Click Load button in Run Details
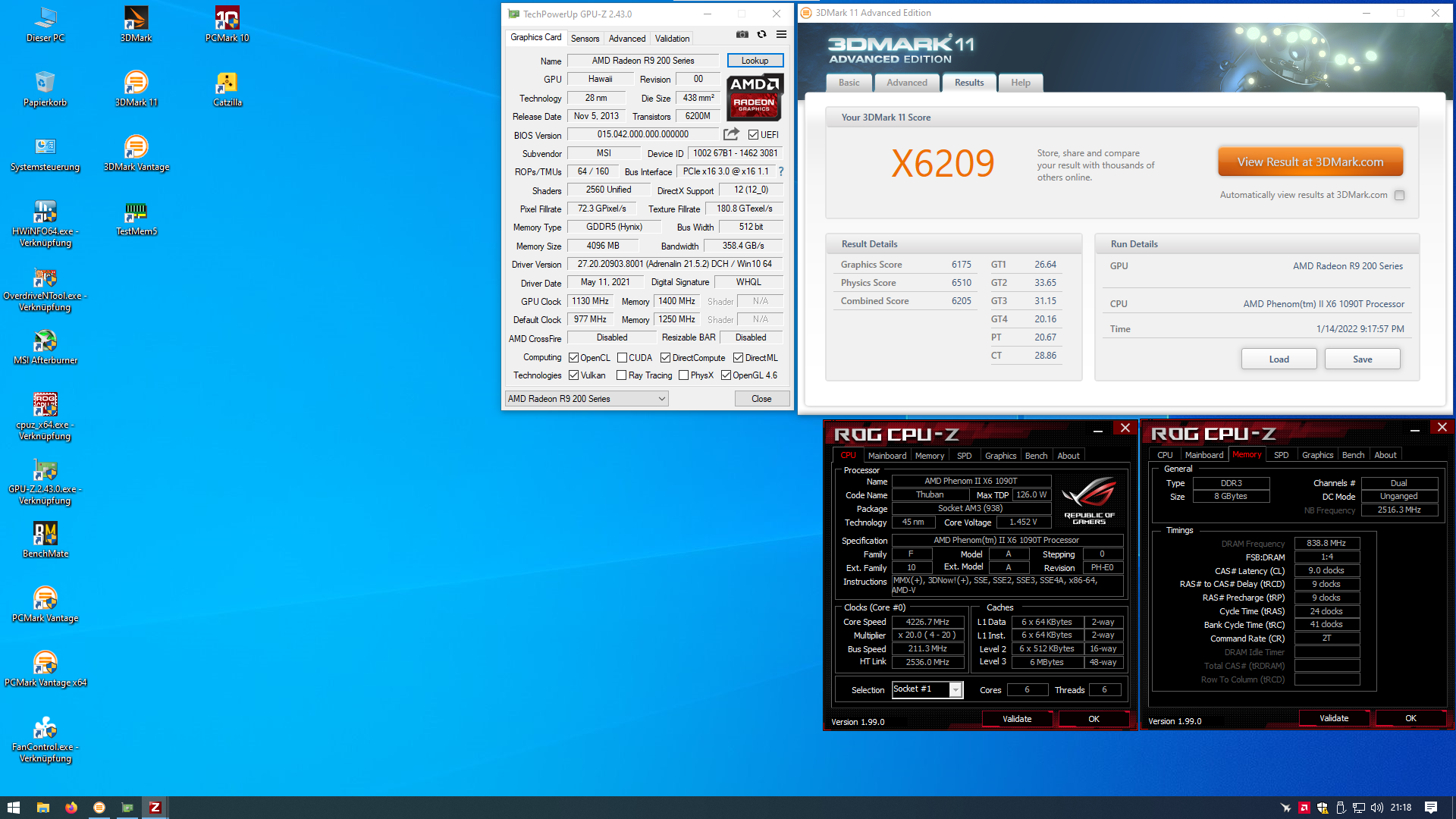Viewport: 1456px width, 819px height. point(1279,359)
